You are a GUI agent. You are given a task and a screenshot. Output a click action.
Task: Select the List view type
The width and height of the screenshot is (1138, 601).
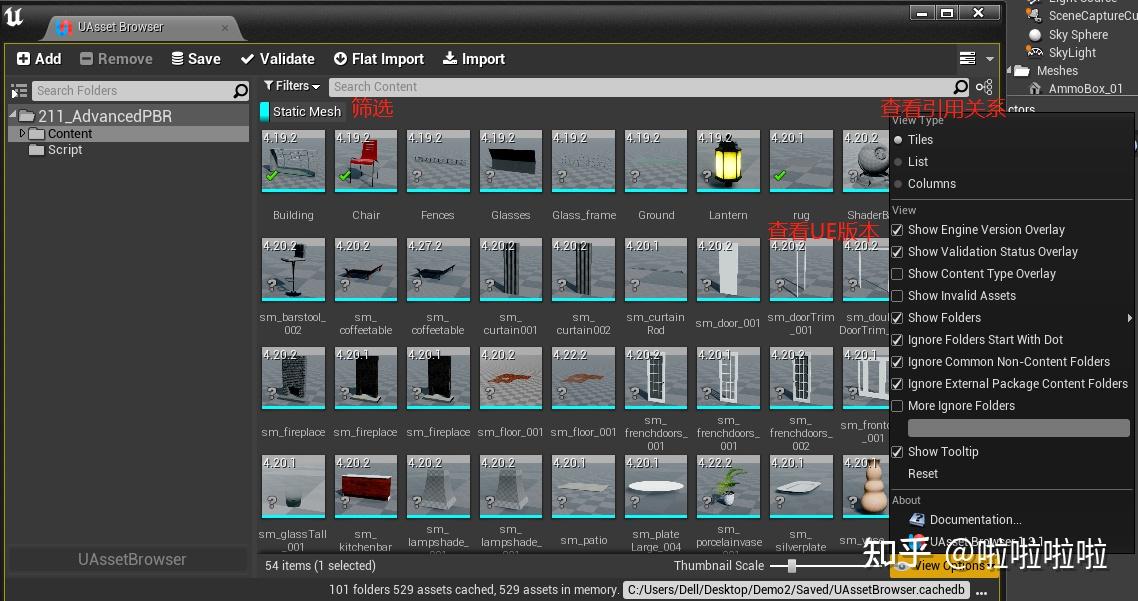coord(912,162)
